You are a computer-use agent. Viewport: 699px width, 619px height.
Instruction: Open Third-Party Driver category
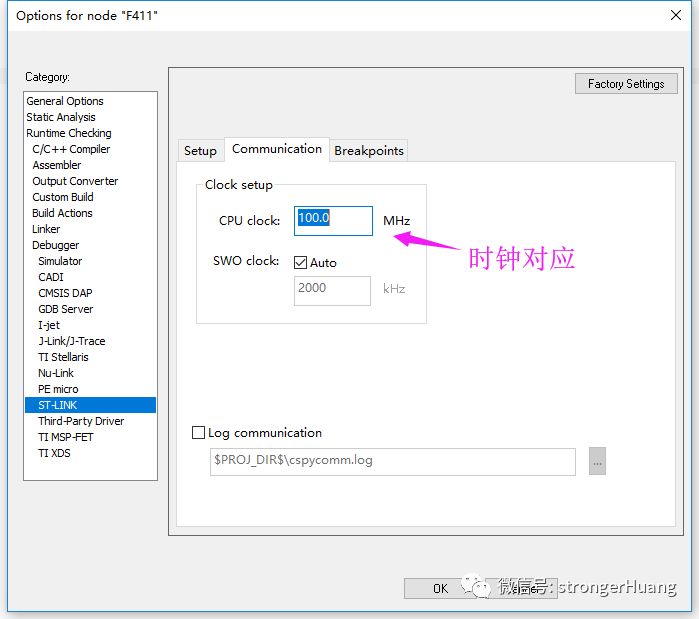(x=81, y=421)
